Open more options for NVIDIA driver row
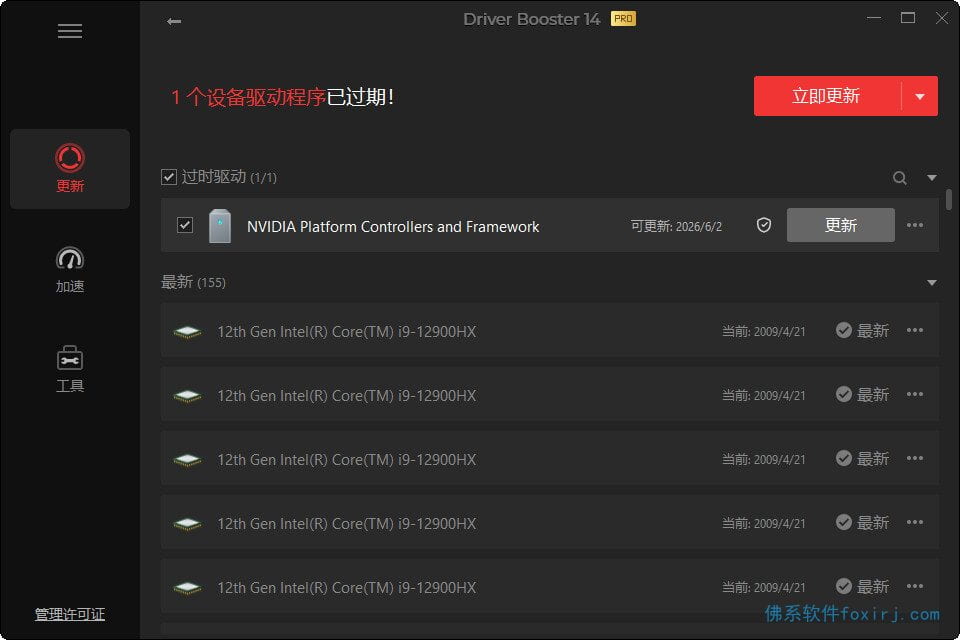 coord(915,225)
